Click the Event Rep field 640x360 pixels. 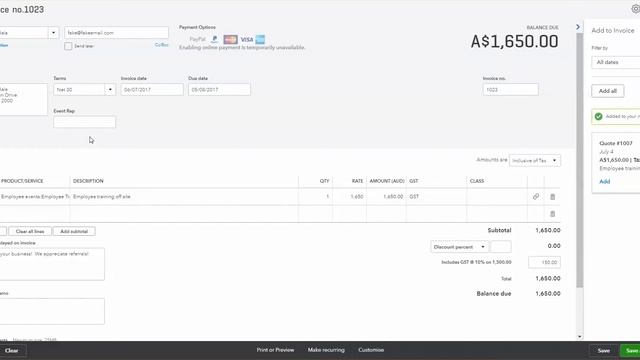[84, 122]
